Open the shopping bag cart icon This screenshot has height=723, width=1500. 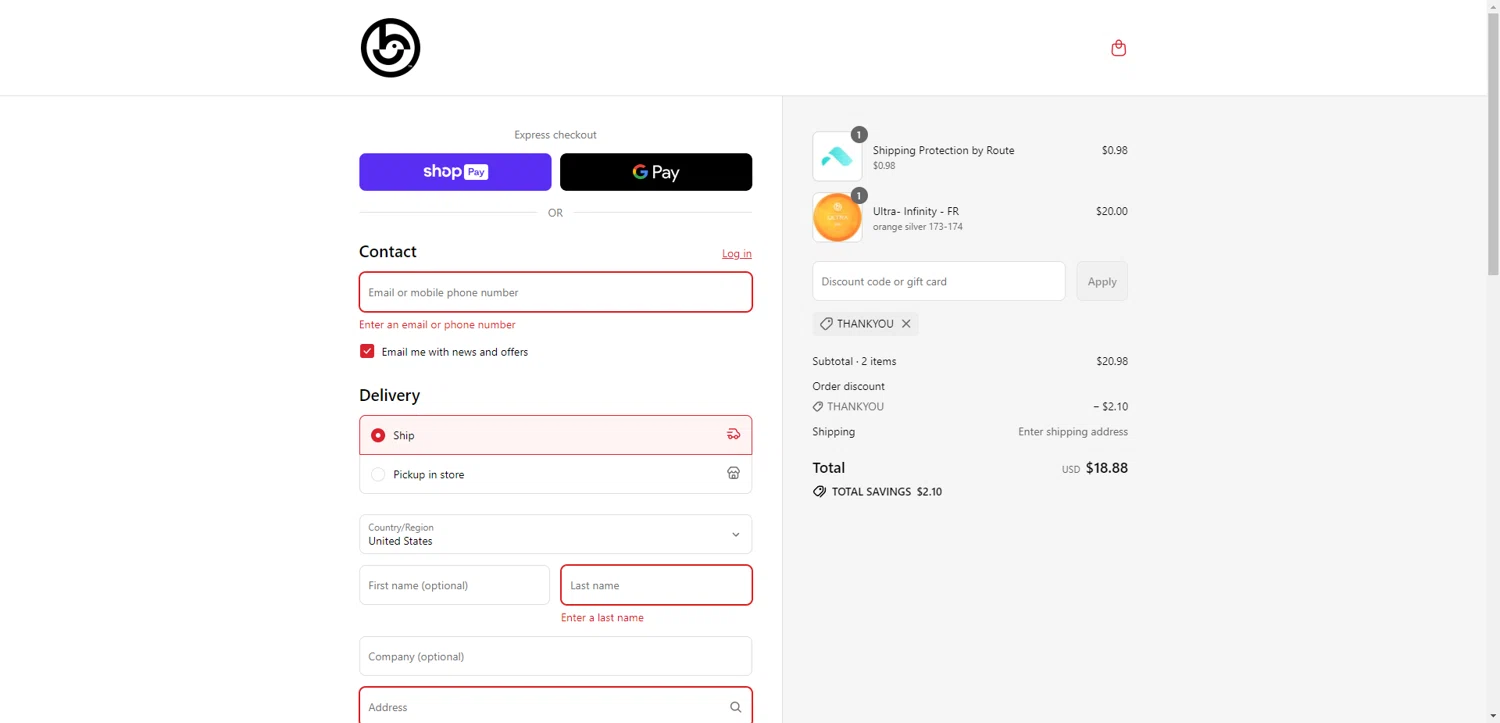(x=1118, y=48)
